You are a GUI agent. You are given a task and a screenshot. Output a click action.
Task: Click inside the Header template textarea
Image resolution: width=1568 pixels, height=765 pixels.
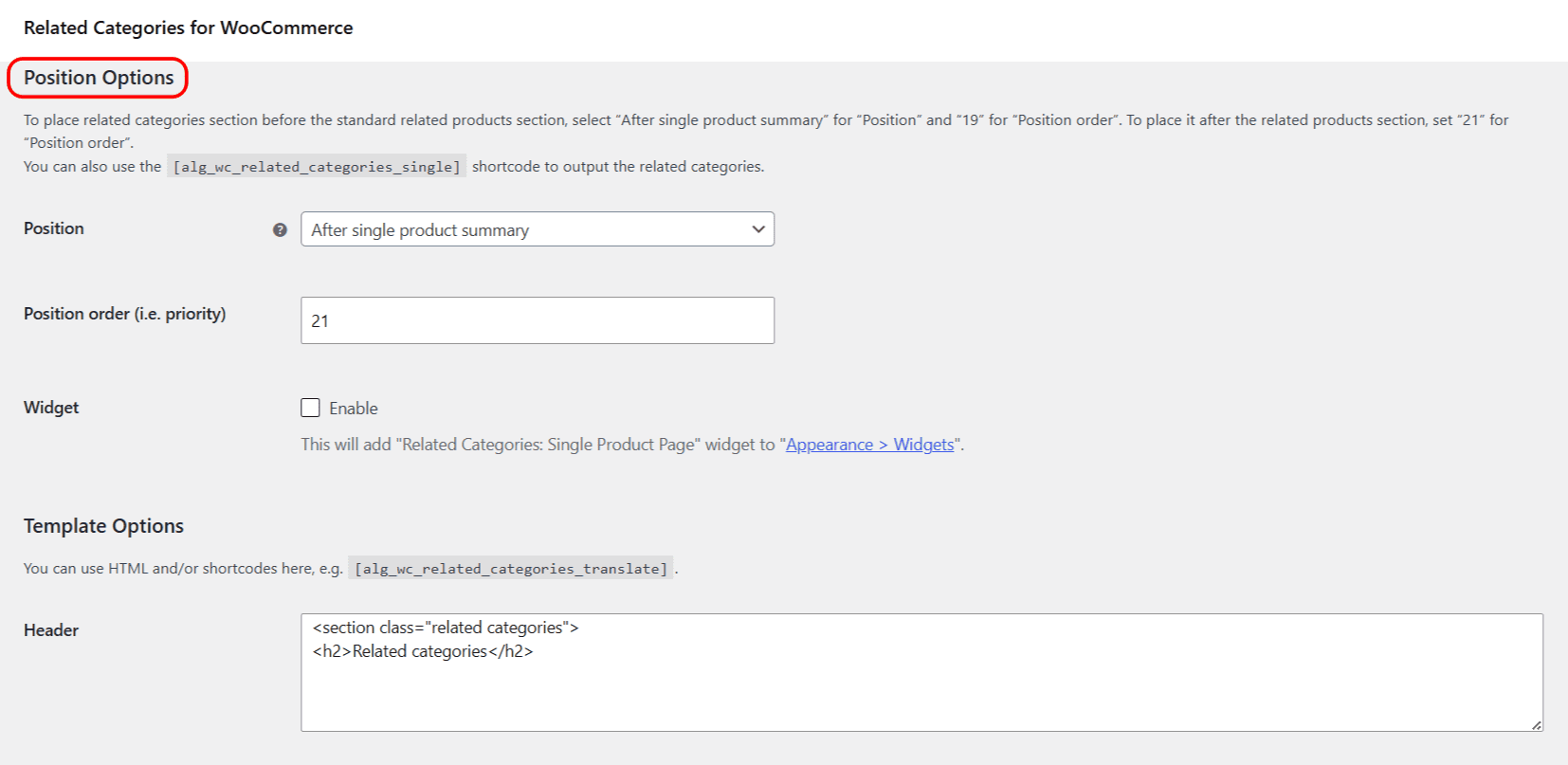(x=921, y=672)
